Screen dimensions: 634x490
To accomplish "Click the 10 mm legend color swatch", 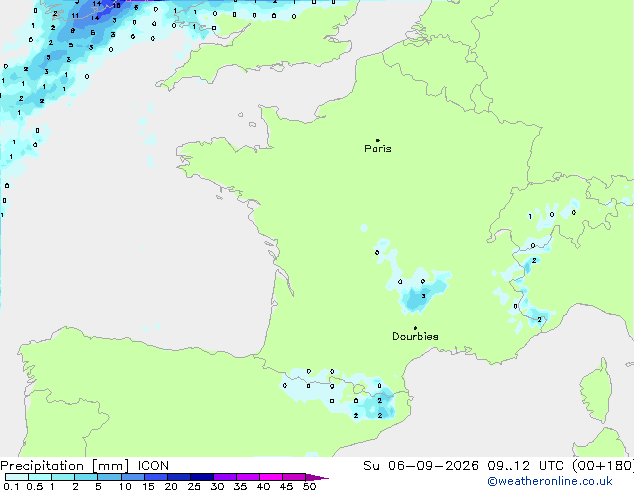I will [133, 477].
